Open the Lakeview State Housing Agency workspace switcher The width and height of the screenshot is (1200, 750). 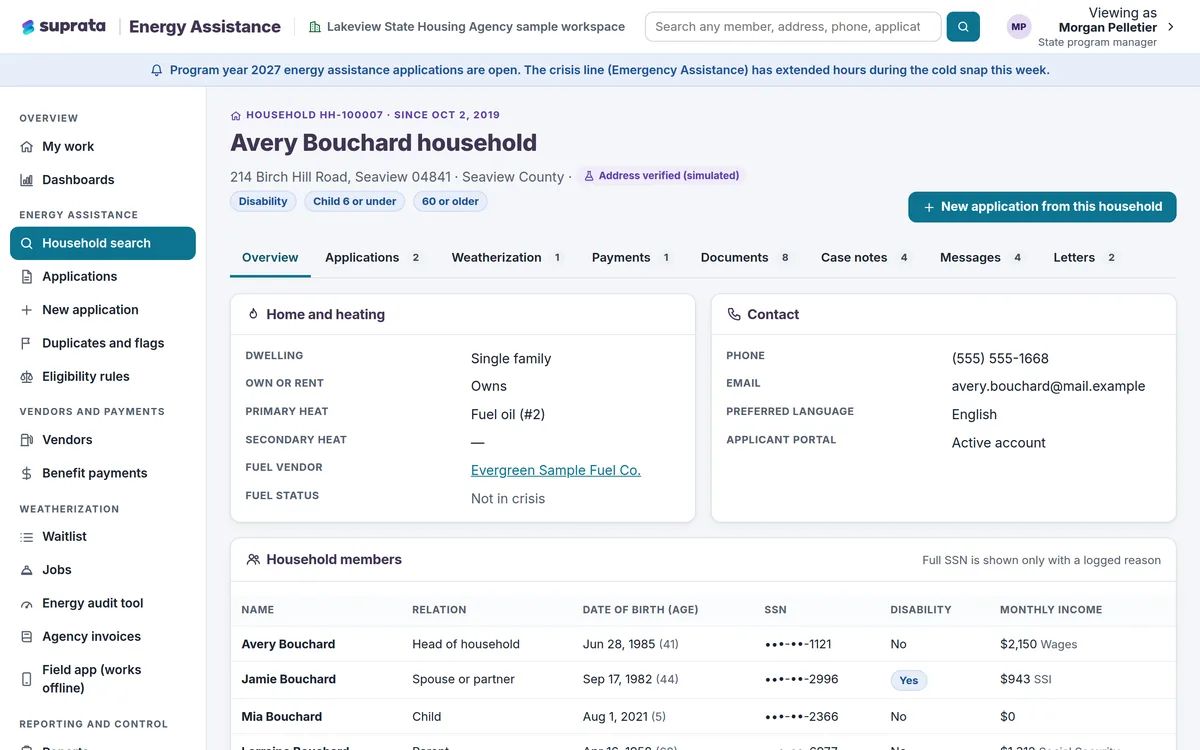click(467, 27)
